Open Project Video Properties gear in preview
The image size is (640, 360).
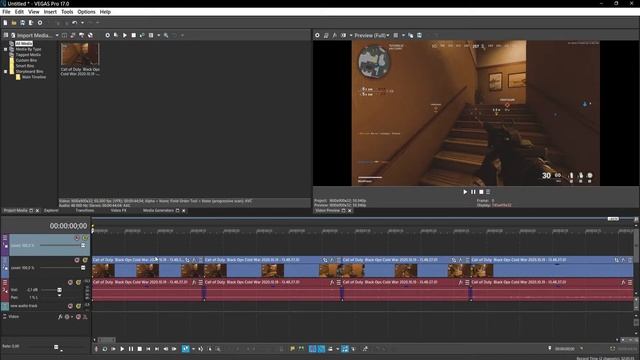[317, 35]
